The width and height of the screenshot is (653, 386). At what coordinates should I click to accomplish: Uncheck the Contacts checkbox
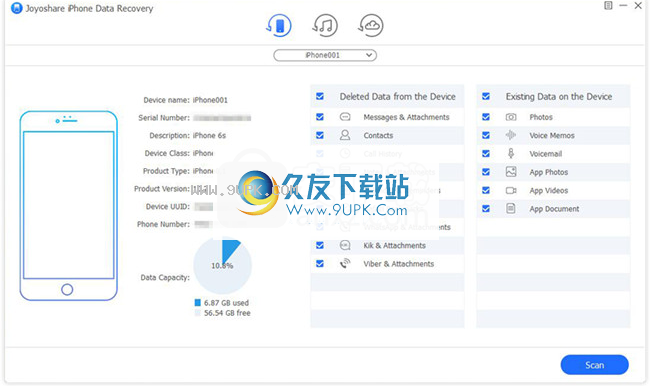pos(320,135)
